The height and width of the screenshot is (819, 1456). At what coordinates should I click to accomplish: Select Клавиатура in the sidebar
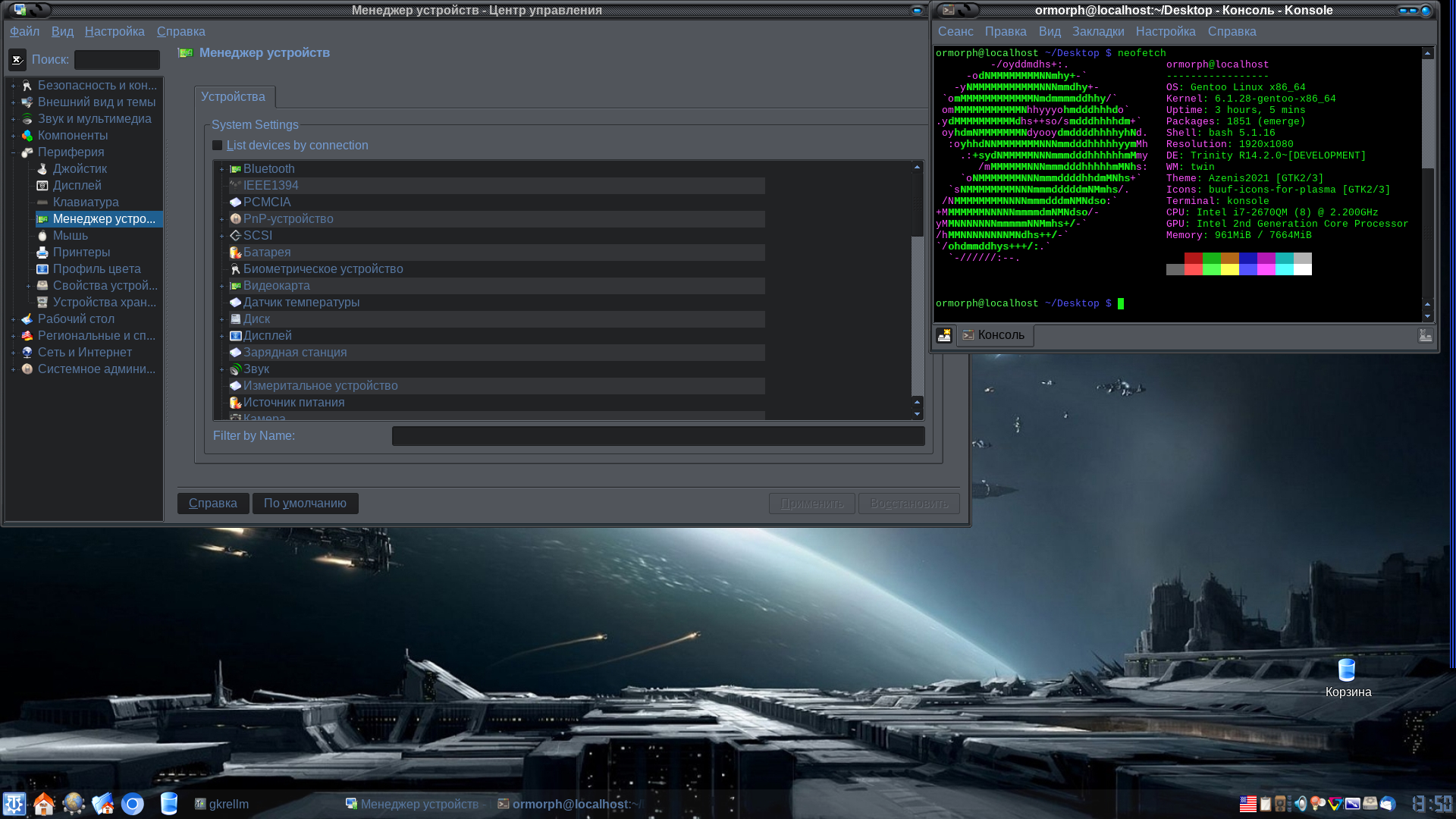[86, 202]
